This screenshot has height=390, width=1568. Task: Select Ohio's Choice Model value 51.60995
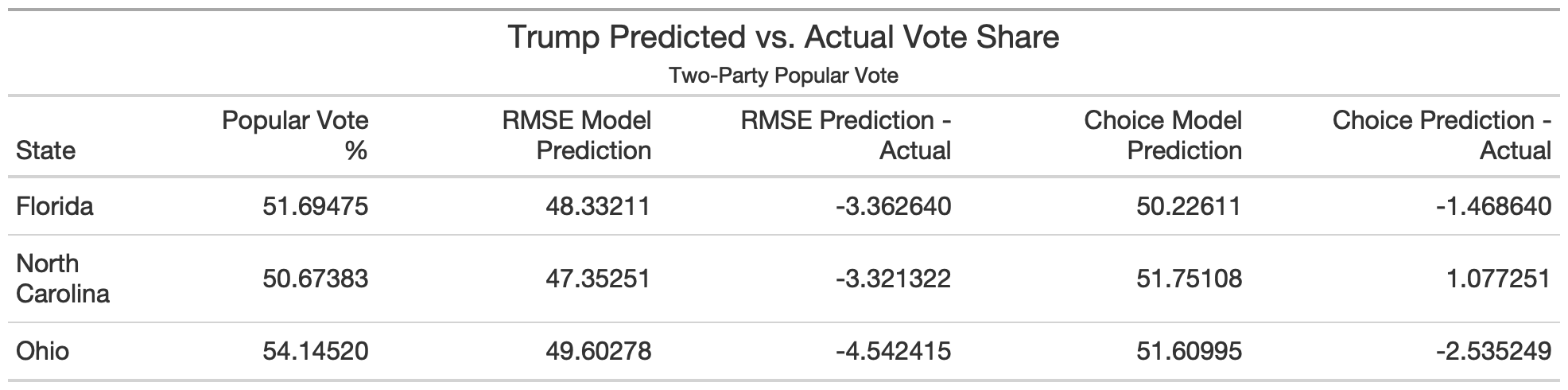pyautogui.click(x=1189, y=351)
